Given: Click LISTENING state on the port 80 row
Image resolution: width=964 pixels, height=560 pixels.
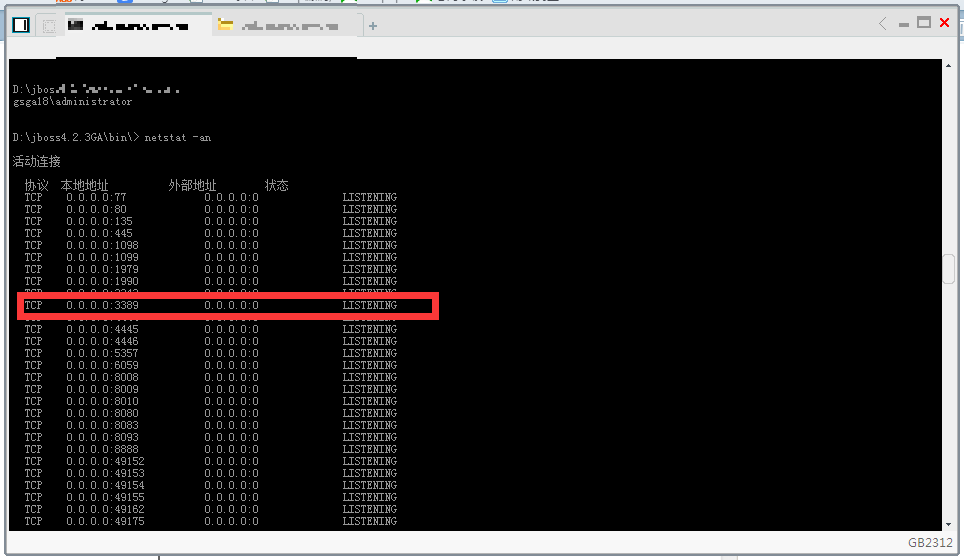Looking at the screenshot, I should pos(369,209).
